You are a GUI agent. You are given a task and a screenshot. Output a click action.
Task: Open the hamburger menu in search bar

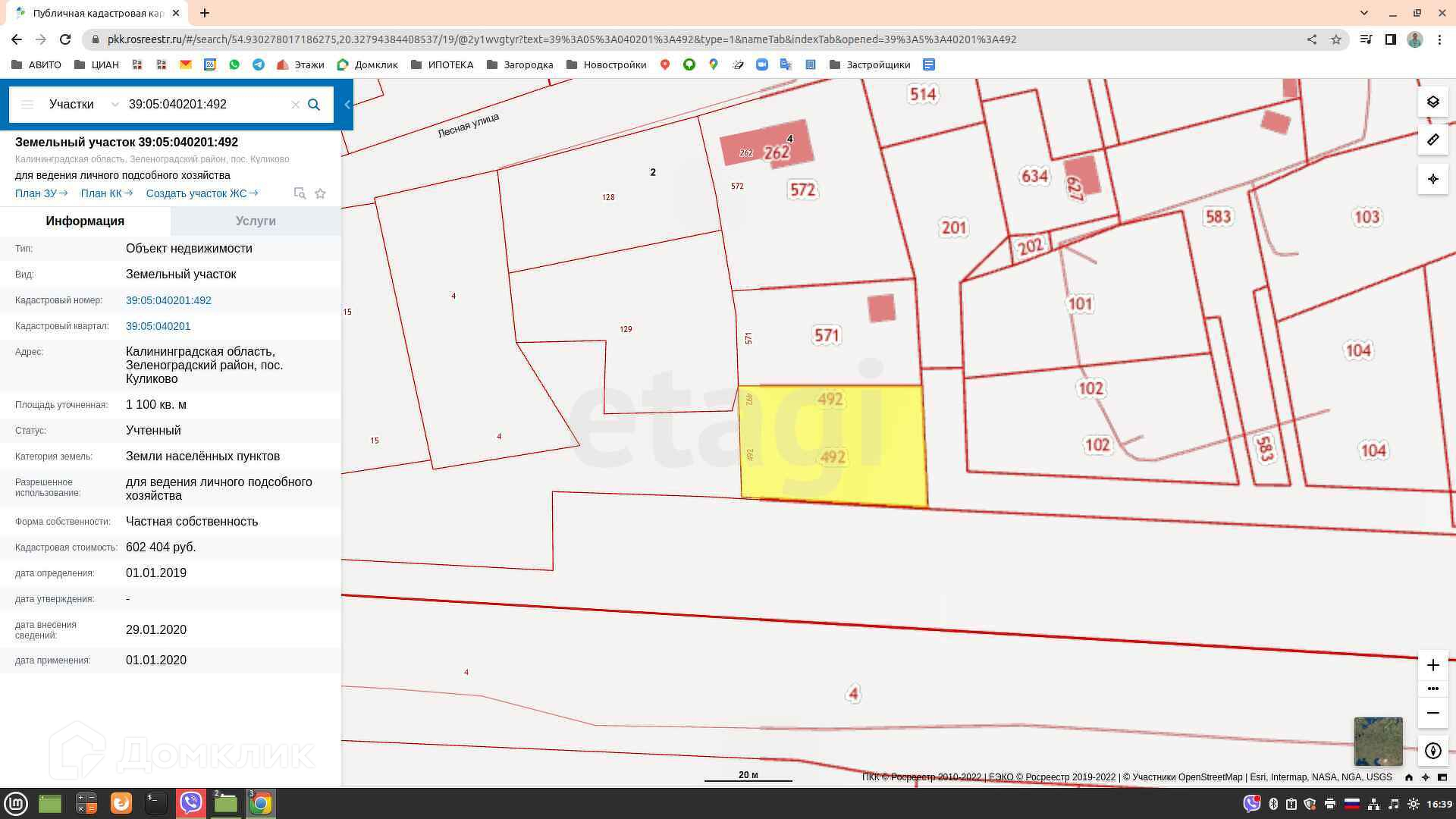point(27,105)
